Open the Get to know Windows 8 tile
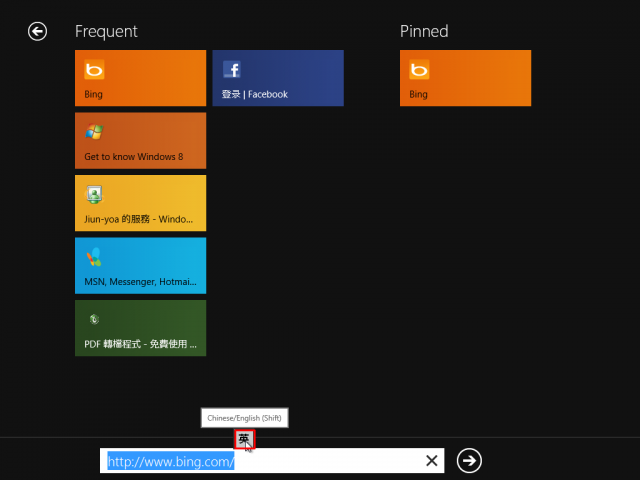The width and height of the screenshot is (640, 480). (x=140, y=140)
